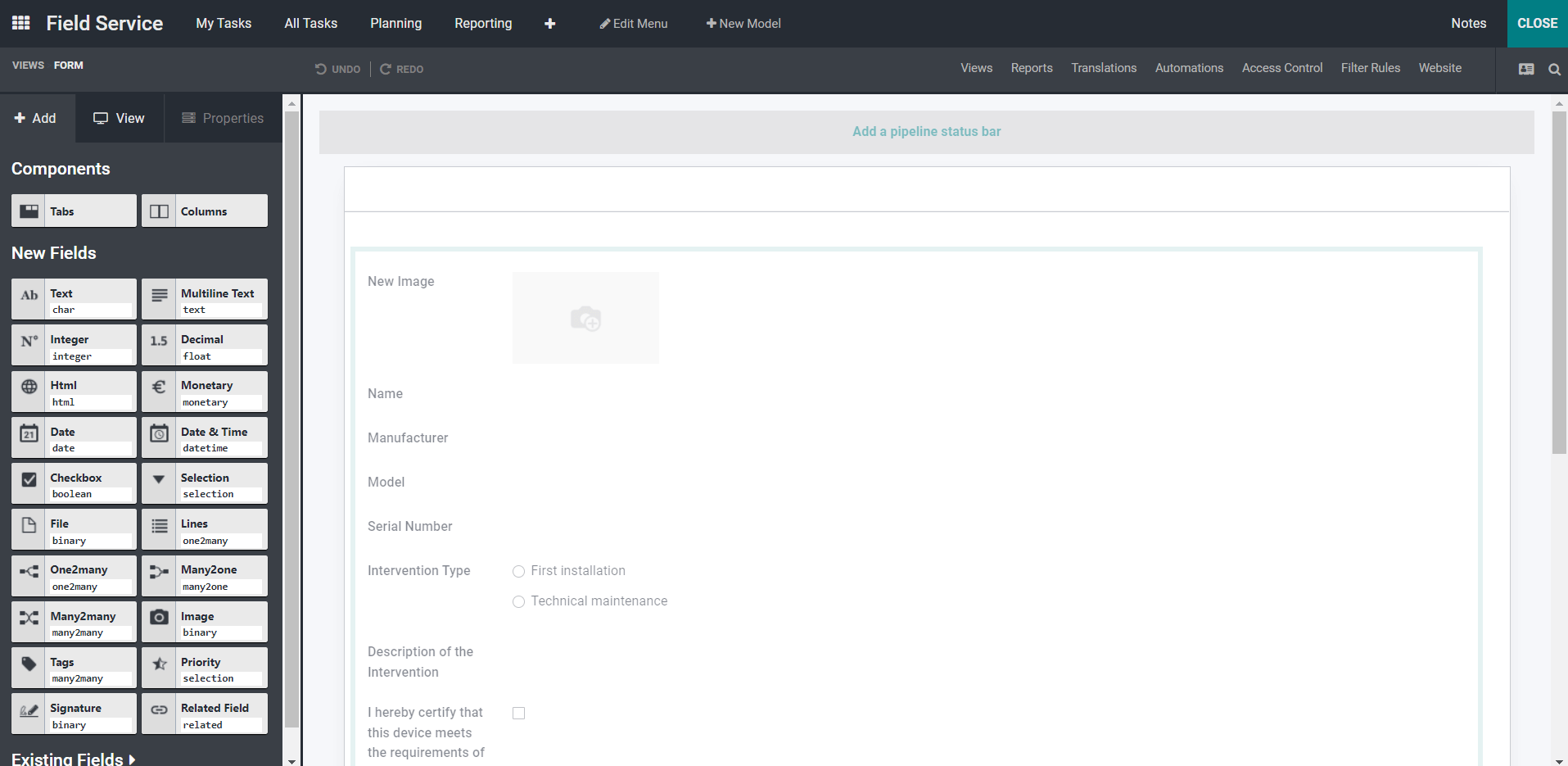Select Technical maintenance radio option
Screen dimensions: 1568x766
click(x=518, y=602)
